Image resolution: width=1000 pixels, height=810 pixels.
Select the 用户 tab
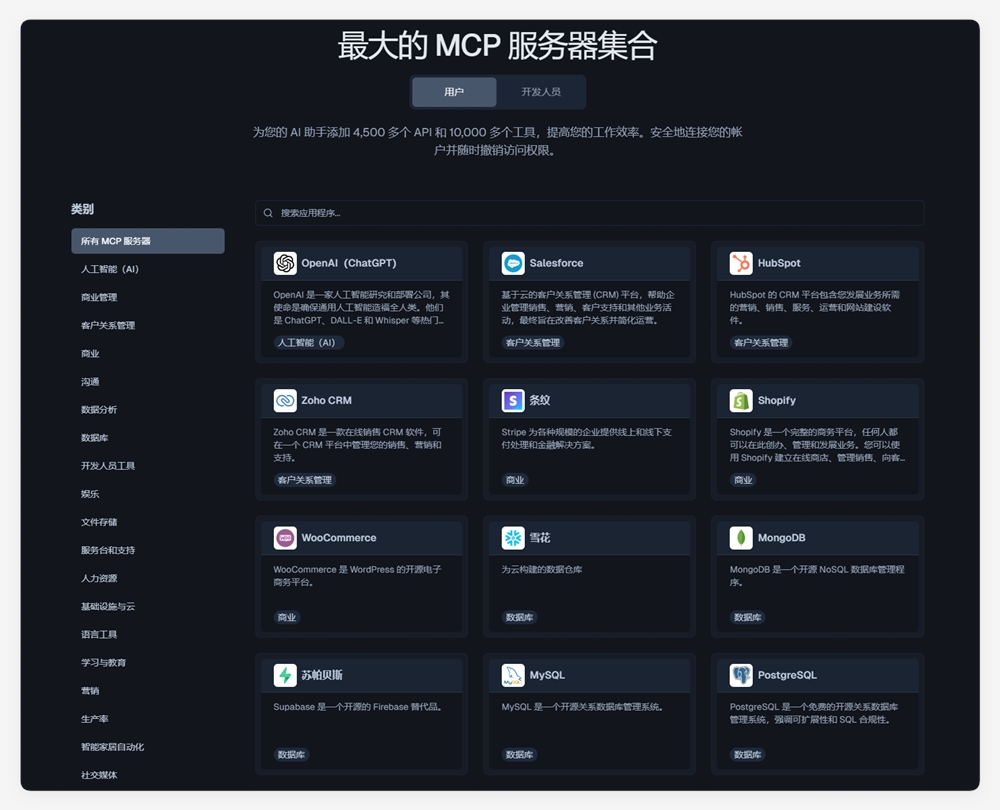click(455, 92)
